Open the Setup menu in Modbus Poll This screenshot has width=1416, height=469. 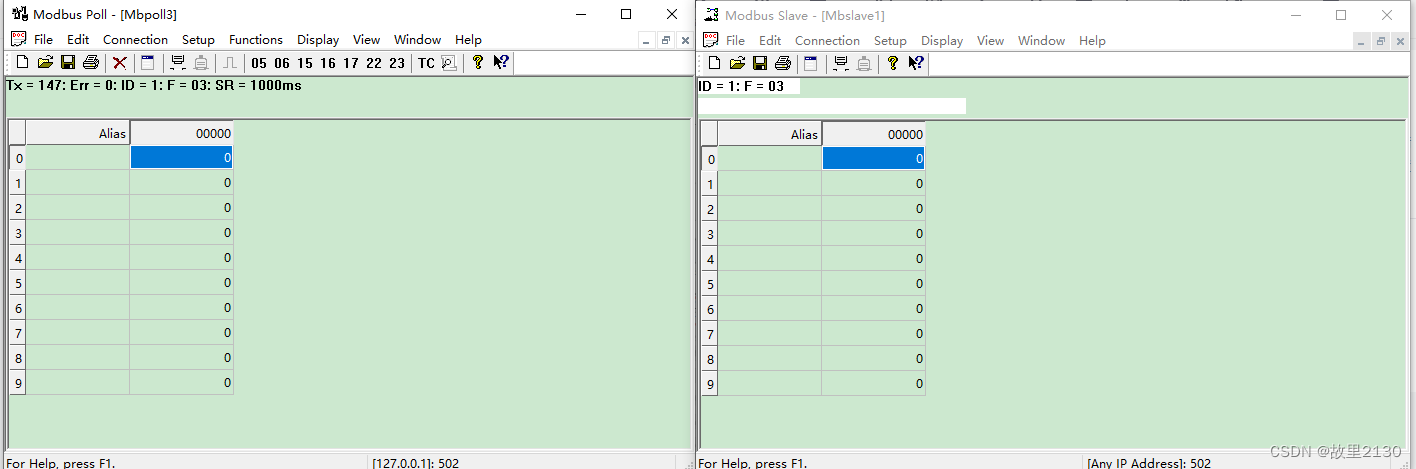(198, 40)
